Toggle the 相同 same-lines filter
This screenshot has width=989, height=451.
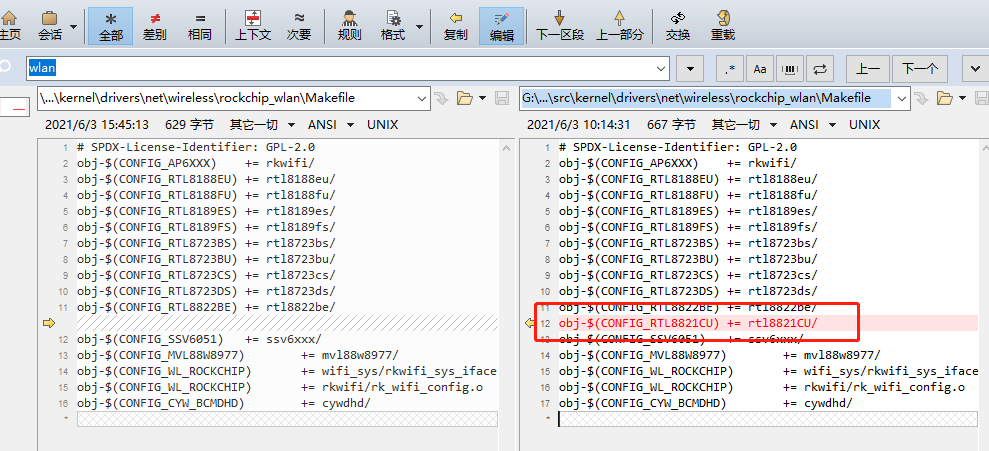[x=199, y=26]
